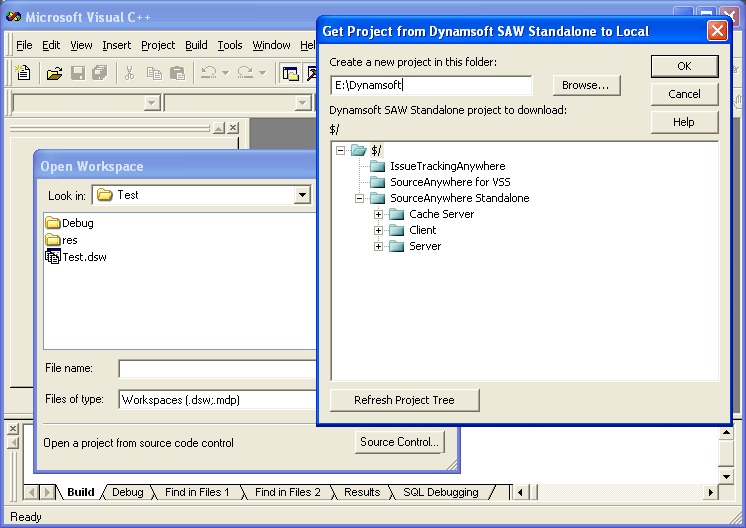This screenshot has width=746, height=528.
Task: Click Cancel in Get Project dialog
Action: (684, 94)
